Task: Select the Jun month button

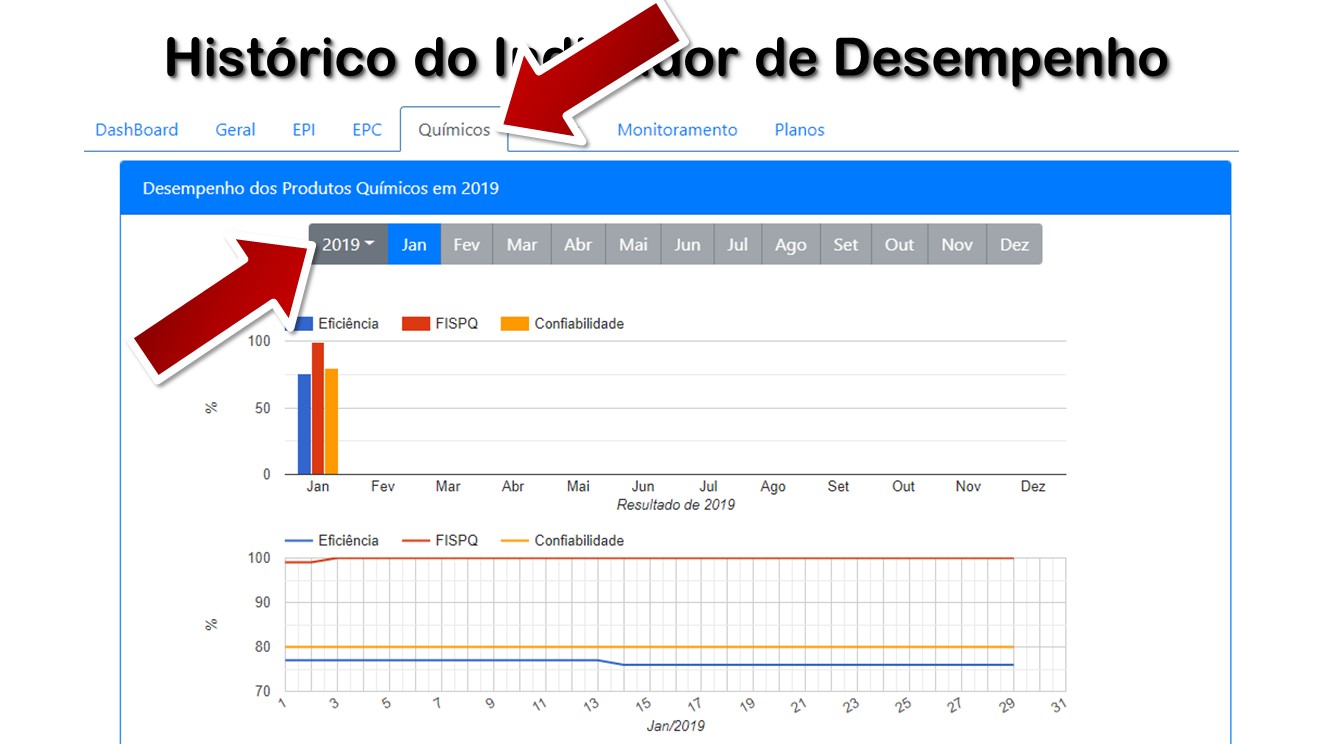Action: tap(687, 244)
